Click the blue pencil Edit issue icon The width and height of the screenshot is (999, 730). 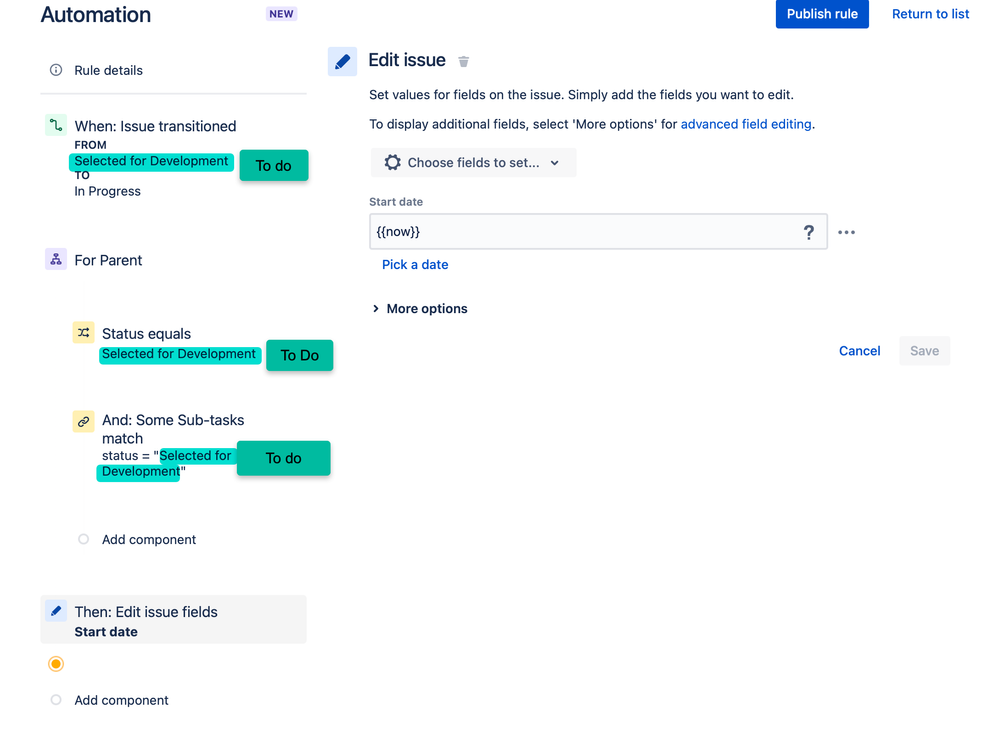[x=342, y=61]
